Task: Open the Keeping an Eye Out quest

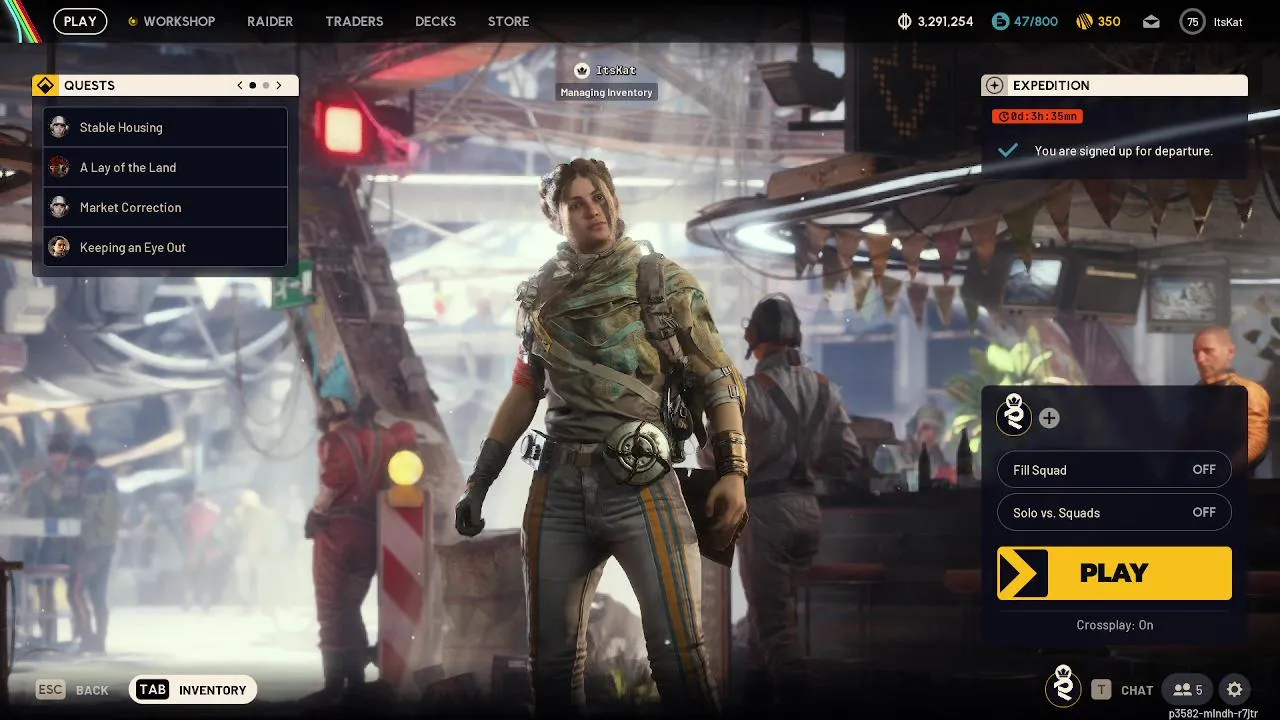Action: 166,247
